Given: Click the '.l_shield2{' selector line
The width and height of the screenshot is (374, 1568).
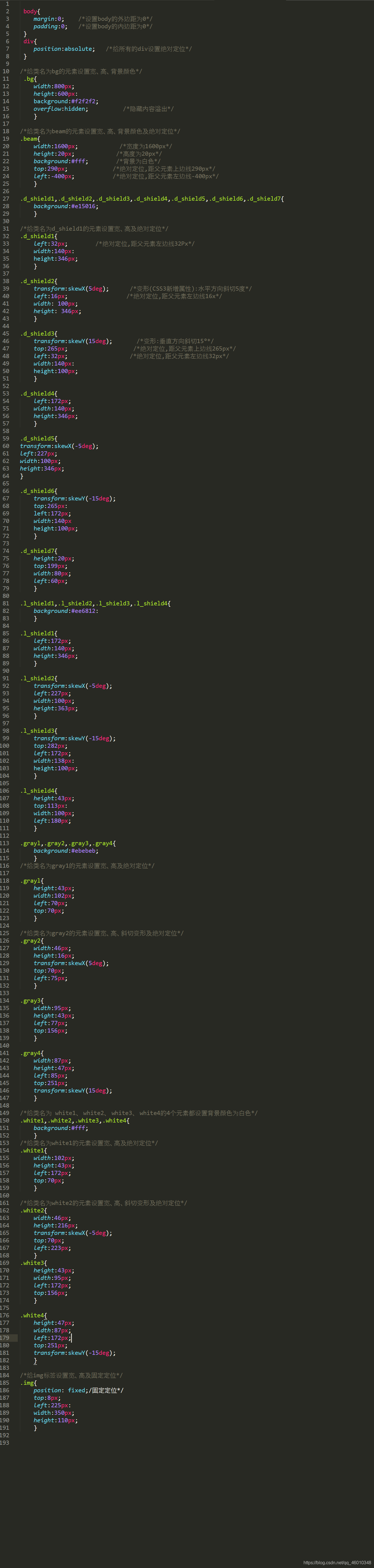Looking at the screenshot, I should pos(39,678).
